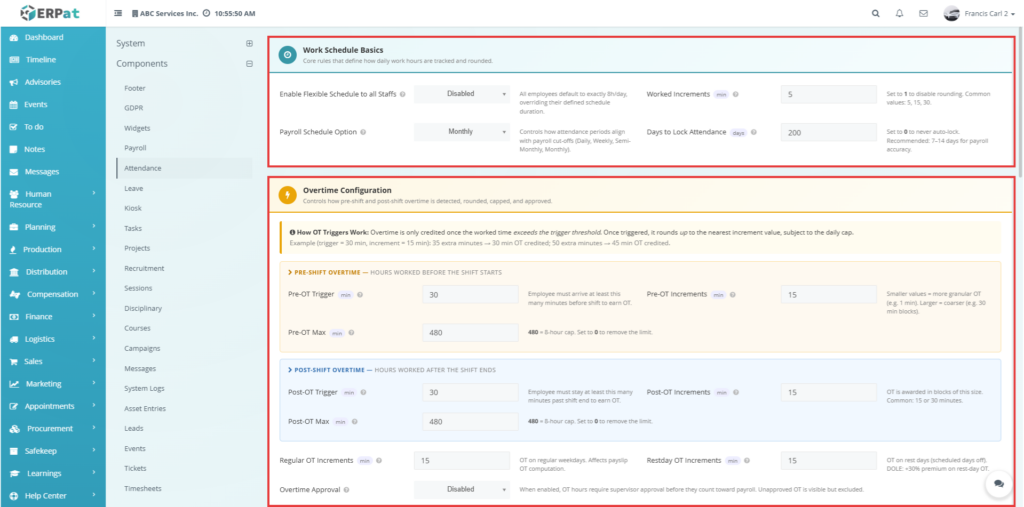Open Enable Flexible Schedule dropdown
This screenshot has height=507, width=1024.
click(x=463, y=94)
